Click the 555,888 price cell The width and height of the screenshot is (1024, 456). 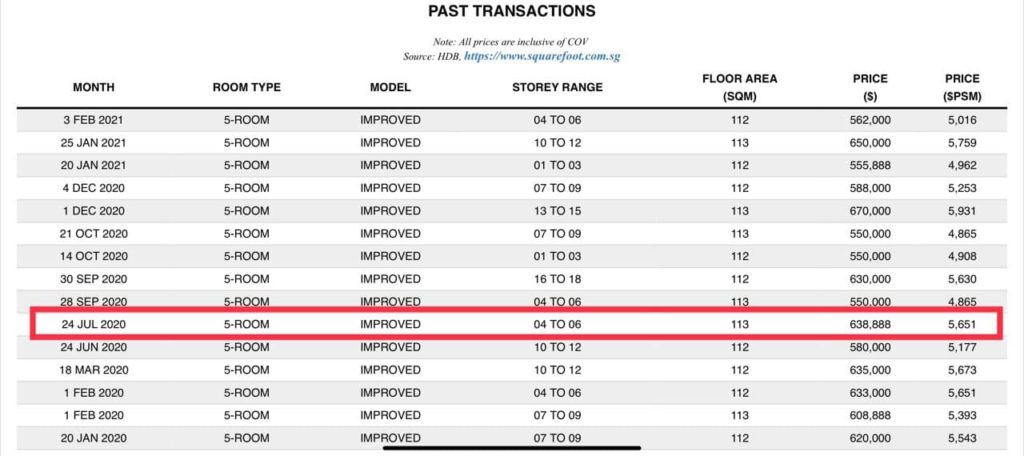pos(869,165)
